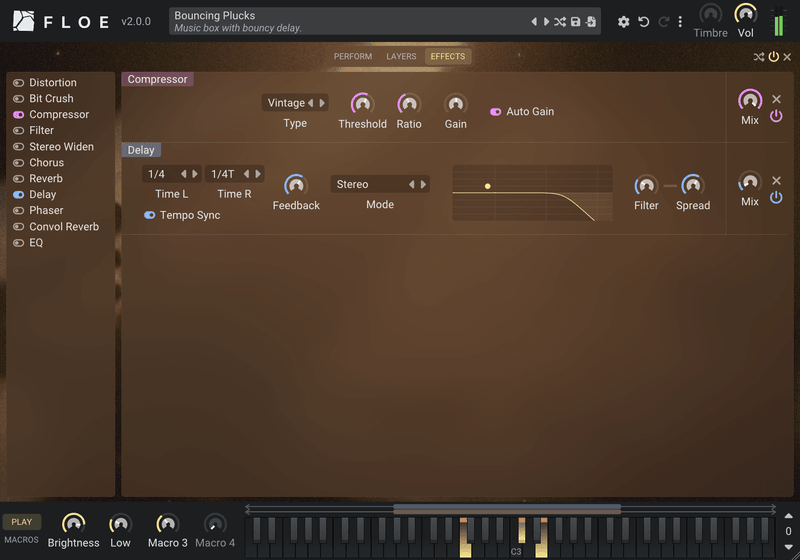Enable Chorus effect
The image size is (800, 560).
(18, 163)
